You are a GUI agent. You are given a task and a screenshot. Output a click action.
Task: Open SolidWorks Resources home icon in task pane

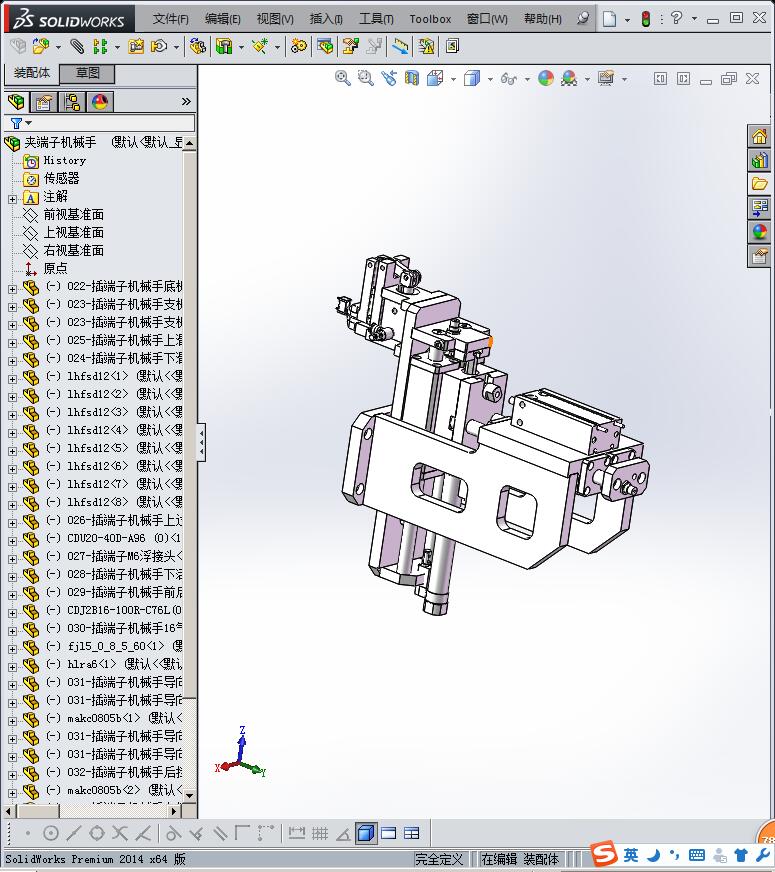pyautogui.click(x=759, y=136)
